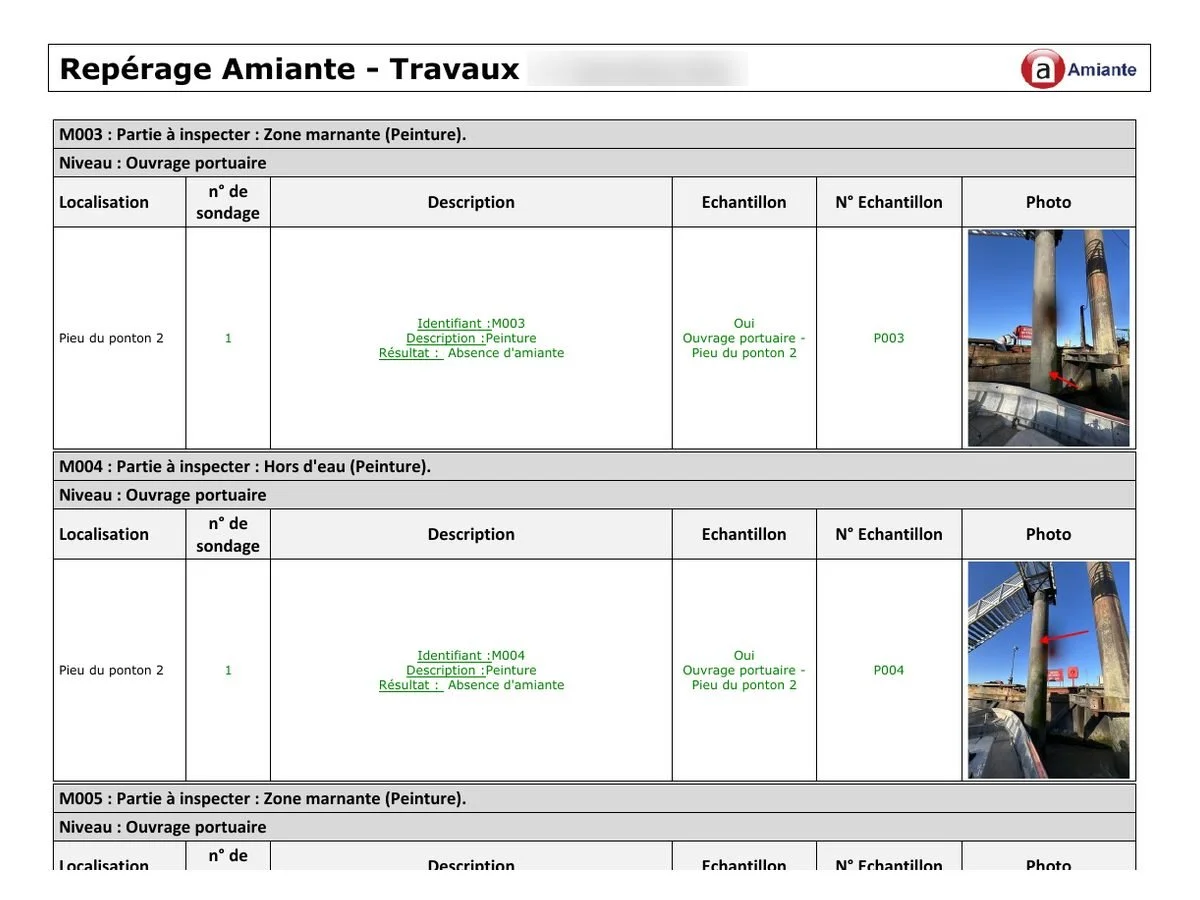Image resolution: width=1200 pixels, height=900 pixels.
Task: Click the M004 Hors d'eau section header
Action: click(594, 467)
